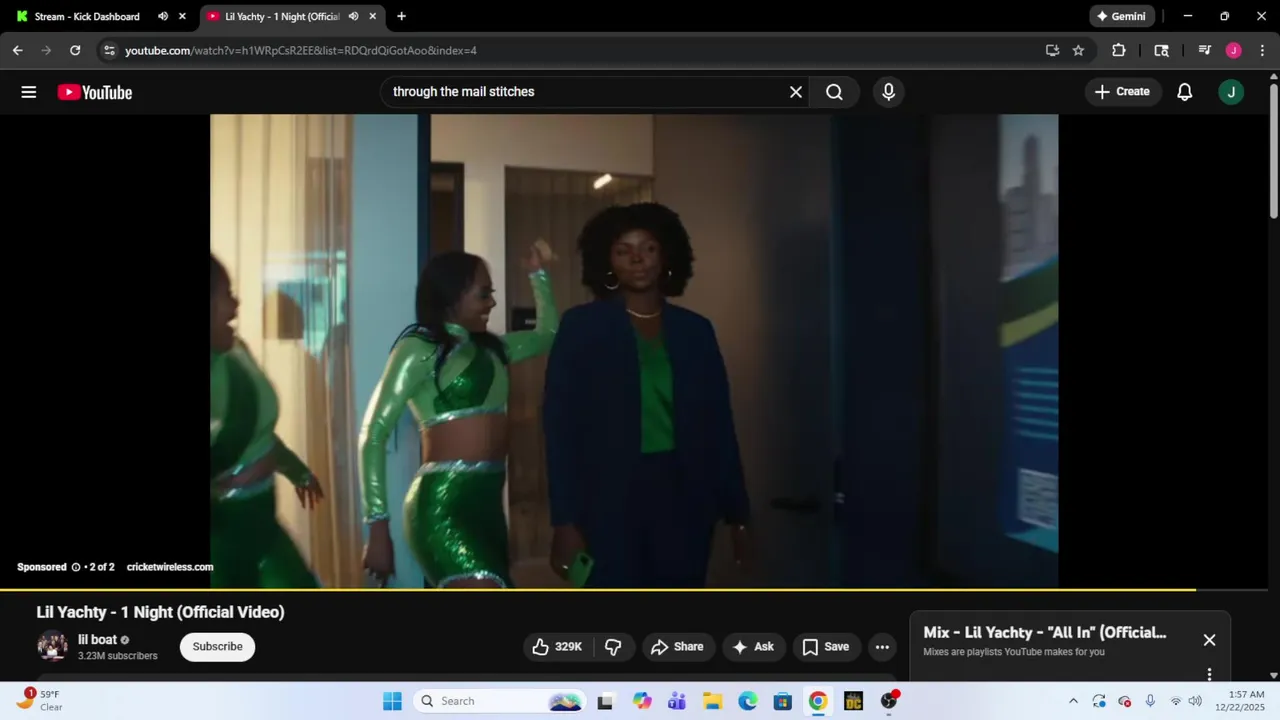
Task: Mute the Stream - Kick Dashboard tab
Action: [163, 16]
